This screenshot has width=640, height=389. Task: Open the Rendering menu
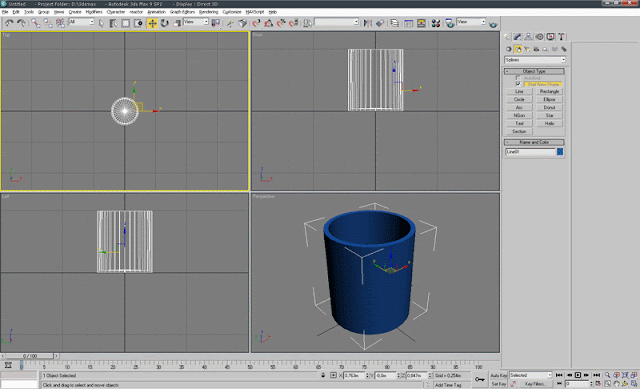point(209,12)
